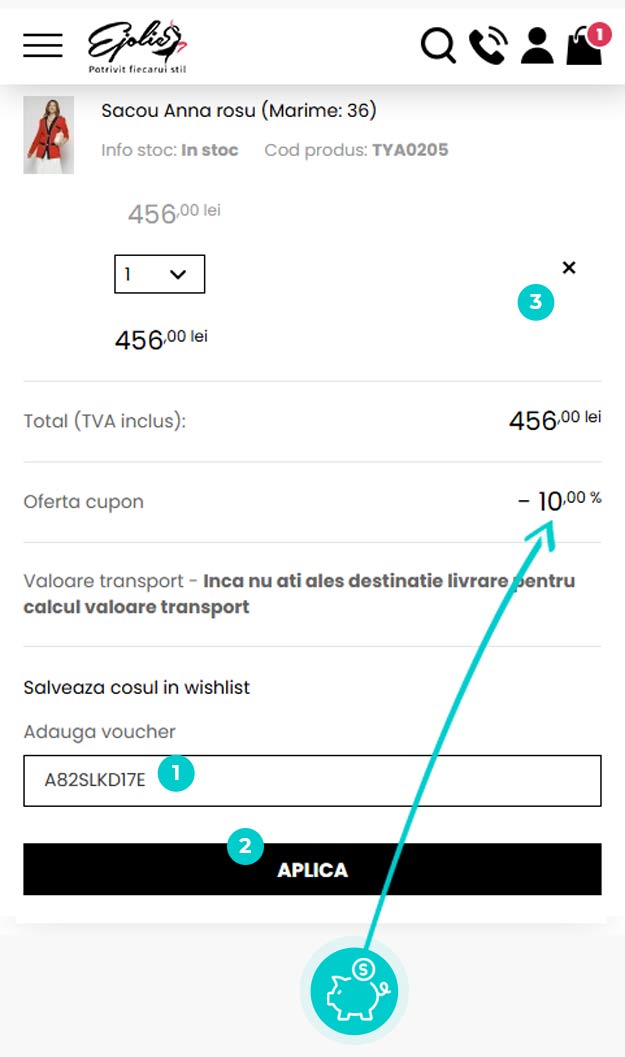Click the piggy bank savings icon
This screenshot has height=1057, width=625.
tap(354, 990)
